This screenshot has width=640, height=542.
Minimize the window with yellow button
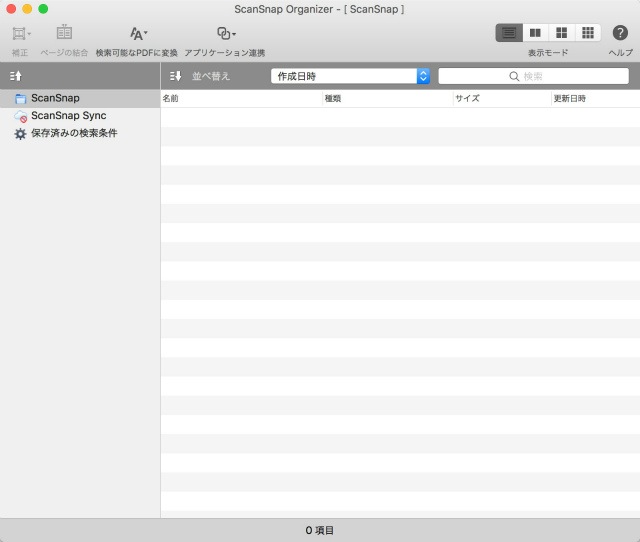point(27,9)
